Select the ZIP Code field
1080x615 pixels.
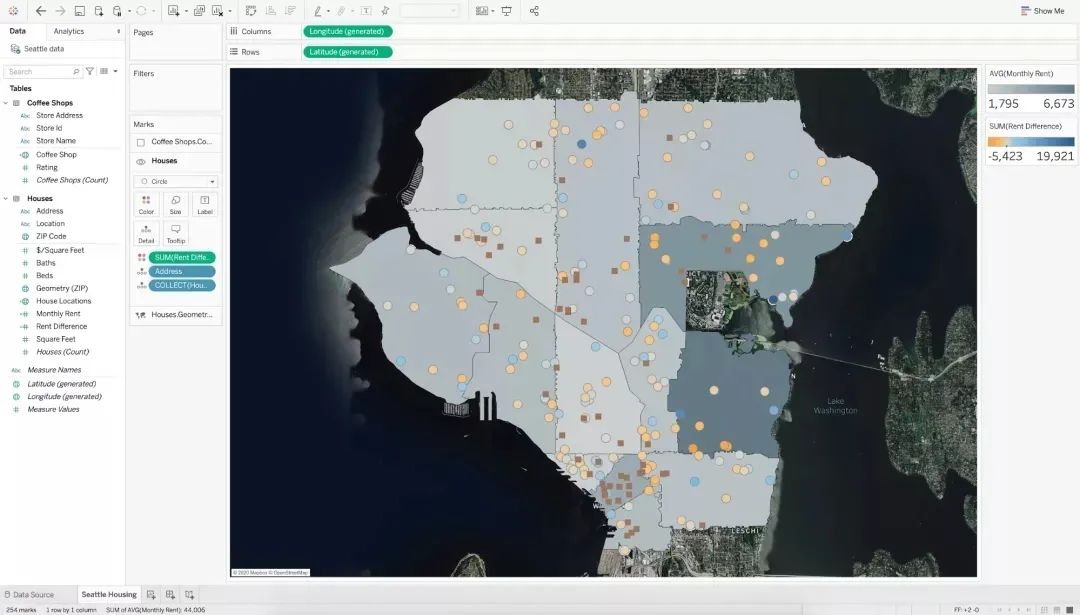click(x=51, y=236)
